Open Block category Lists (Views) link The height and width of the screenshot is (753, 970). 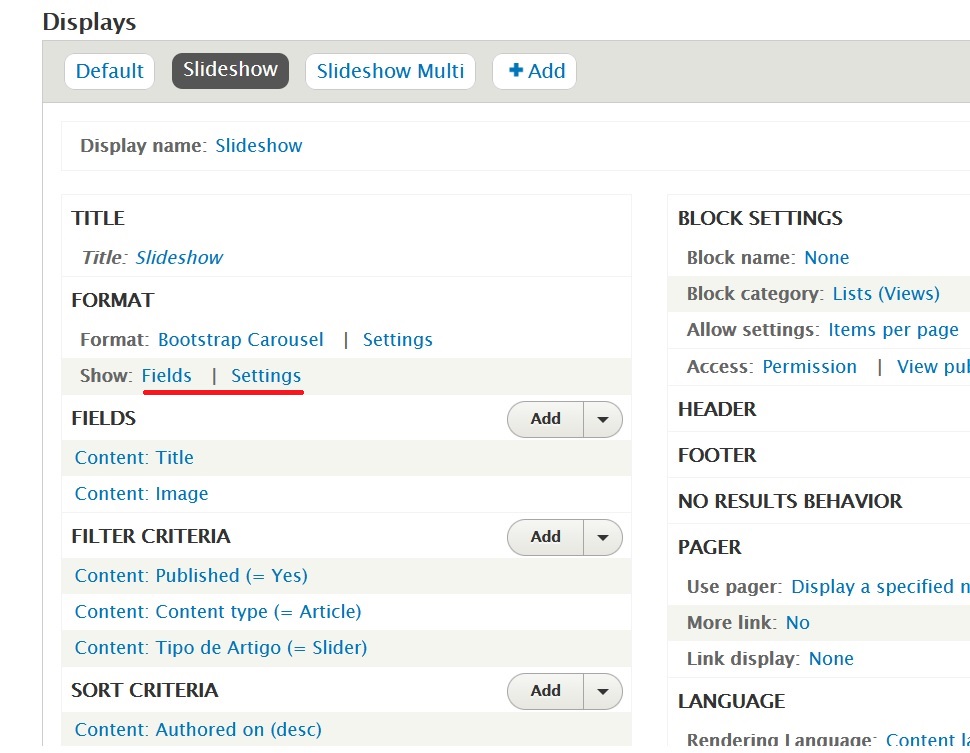[x=886, y=294]
